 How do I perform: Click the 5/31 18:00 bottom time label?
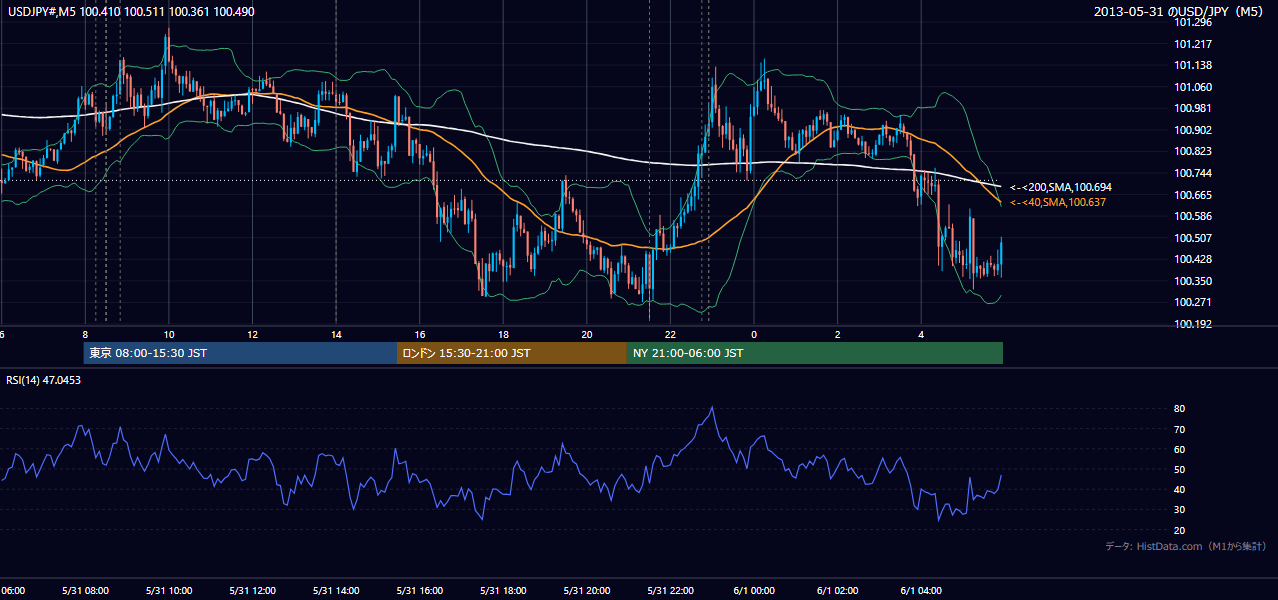click(504, 590)
